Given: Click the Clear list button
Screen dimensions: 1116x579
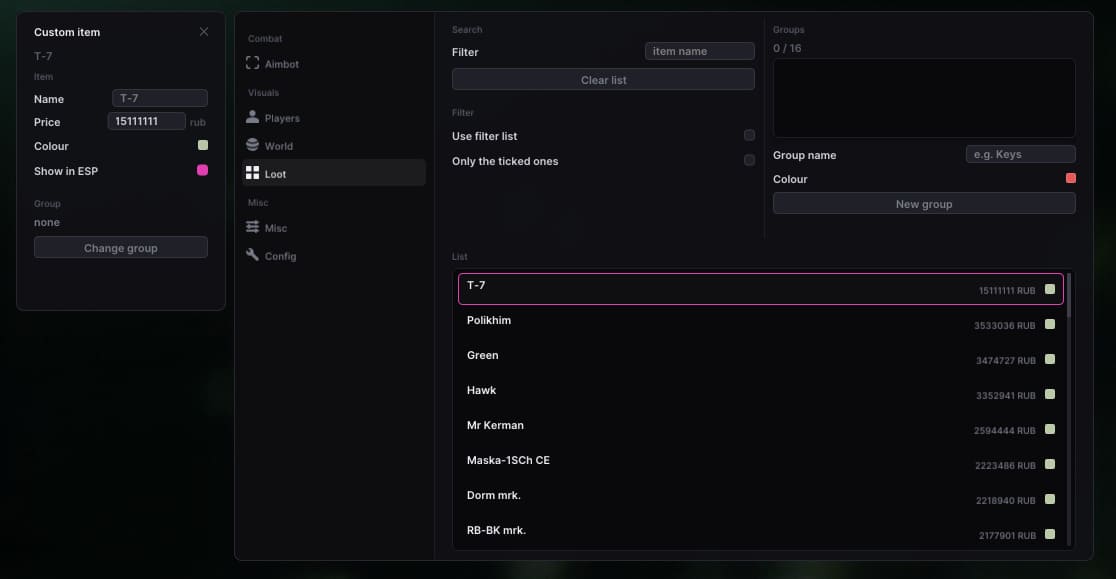Looking at the screenshot, I should 604,80.
